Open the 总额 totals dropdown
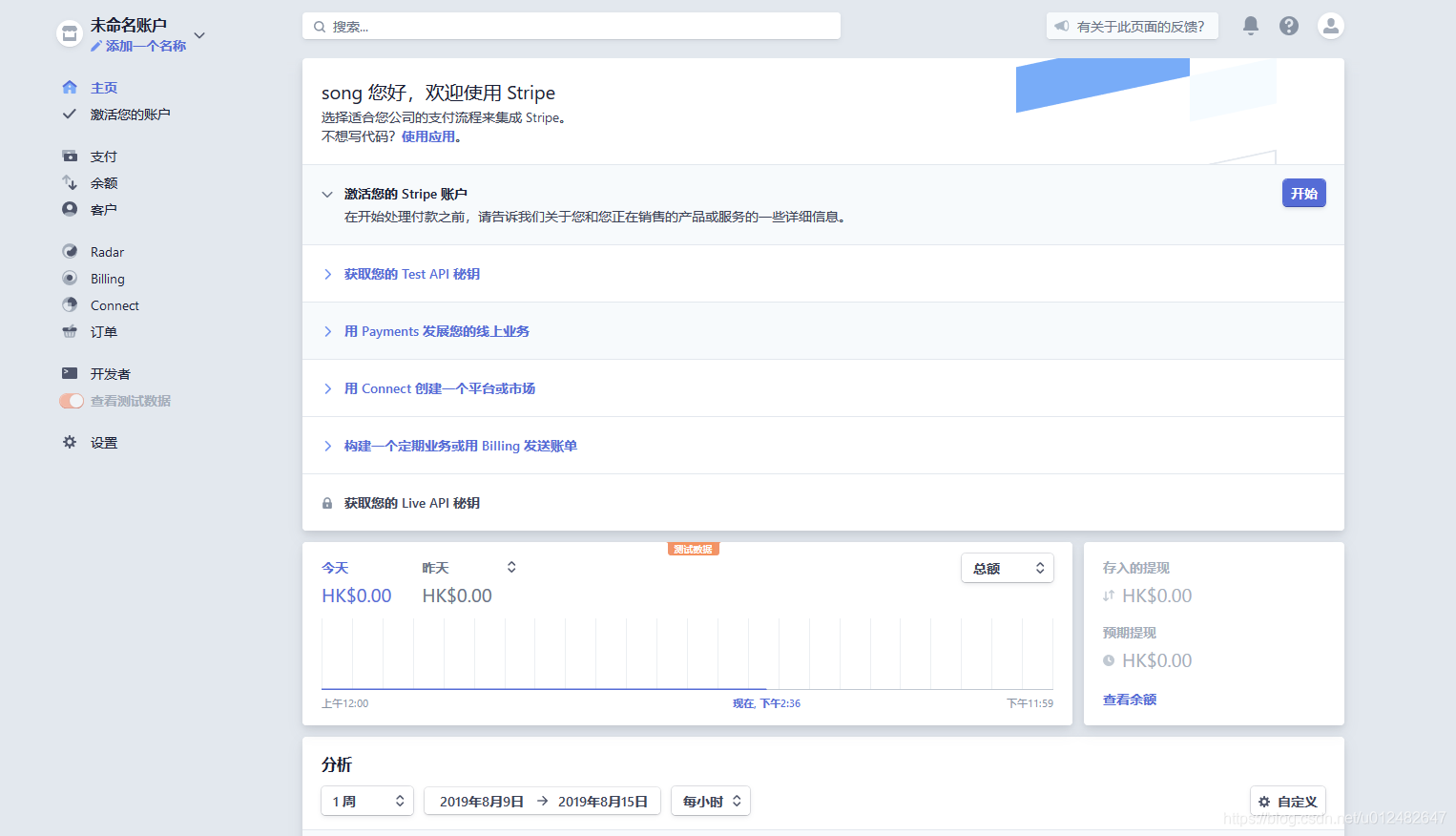The width and height of the screenshot is (1456, 836). pyautogui.click(x=1008, y=567)
